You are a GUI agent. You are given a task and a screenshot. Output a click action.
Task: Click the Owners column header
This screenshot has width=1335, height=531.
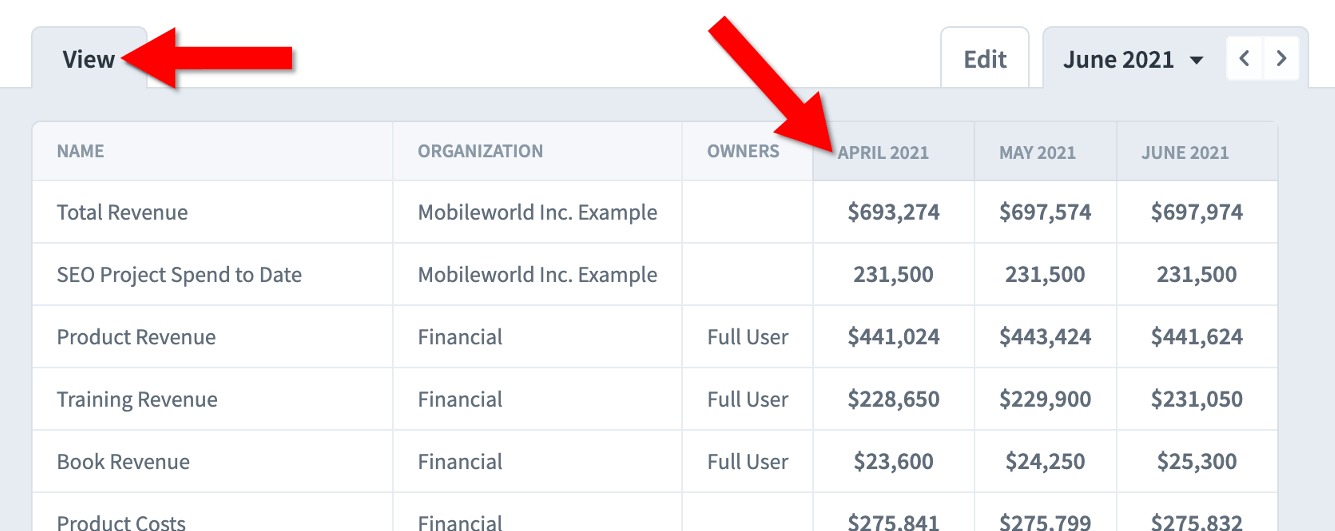click(743, 151)
